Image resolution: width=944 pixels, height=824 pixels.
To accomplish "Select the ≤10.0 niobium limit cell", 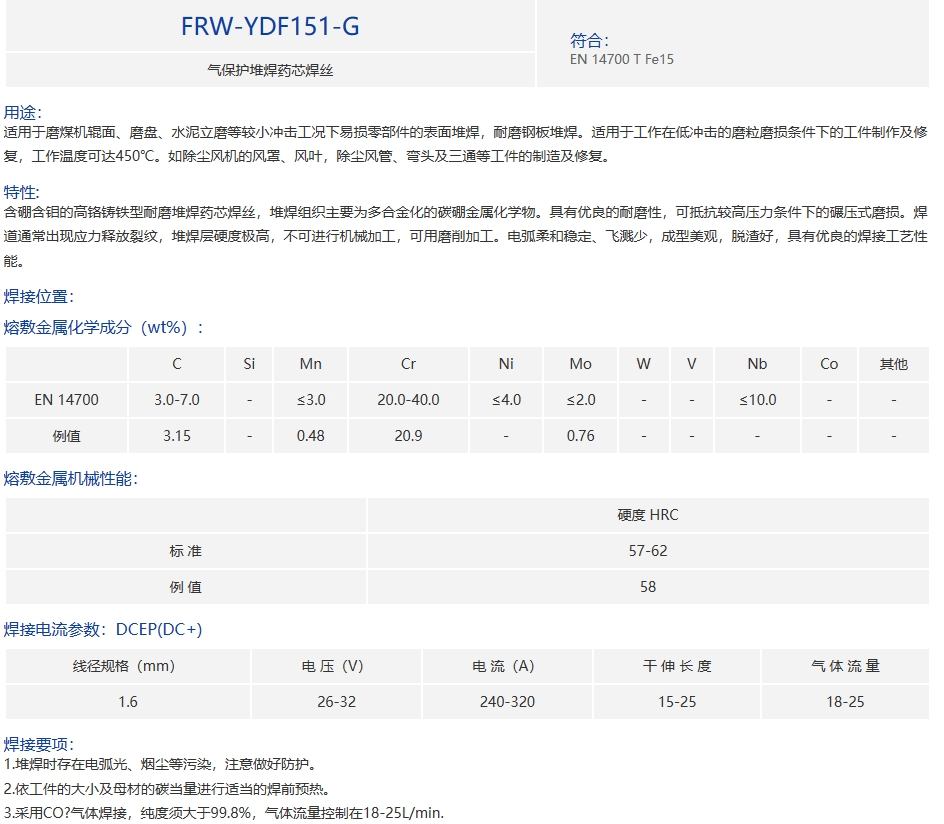I will [757, 400].
